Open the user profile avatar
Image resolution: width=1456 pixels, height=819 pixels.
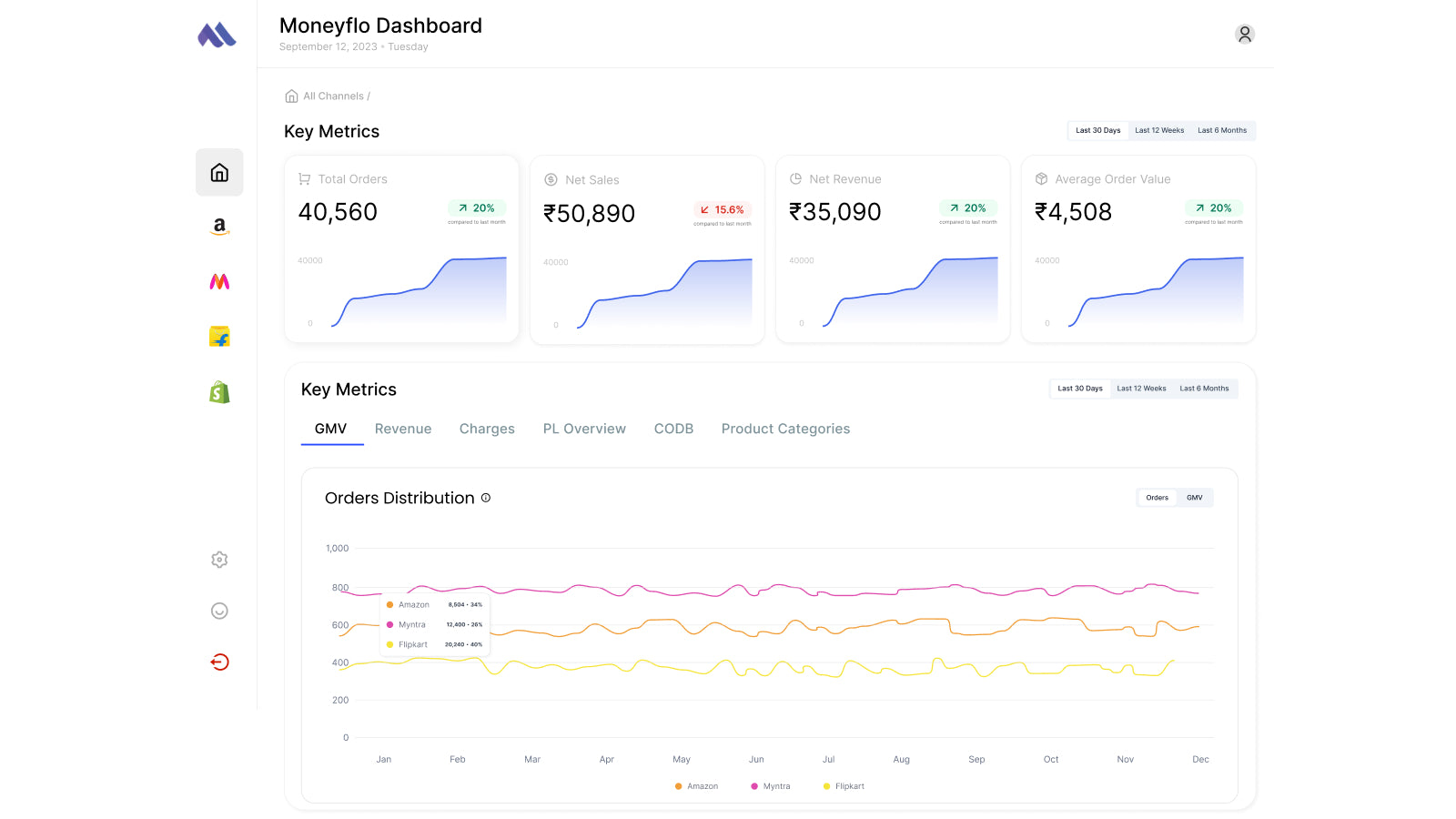pos(1244,35)
